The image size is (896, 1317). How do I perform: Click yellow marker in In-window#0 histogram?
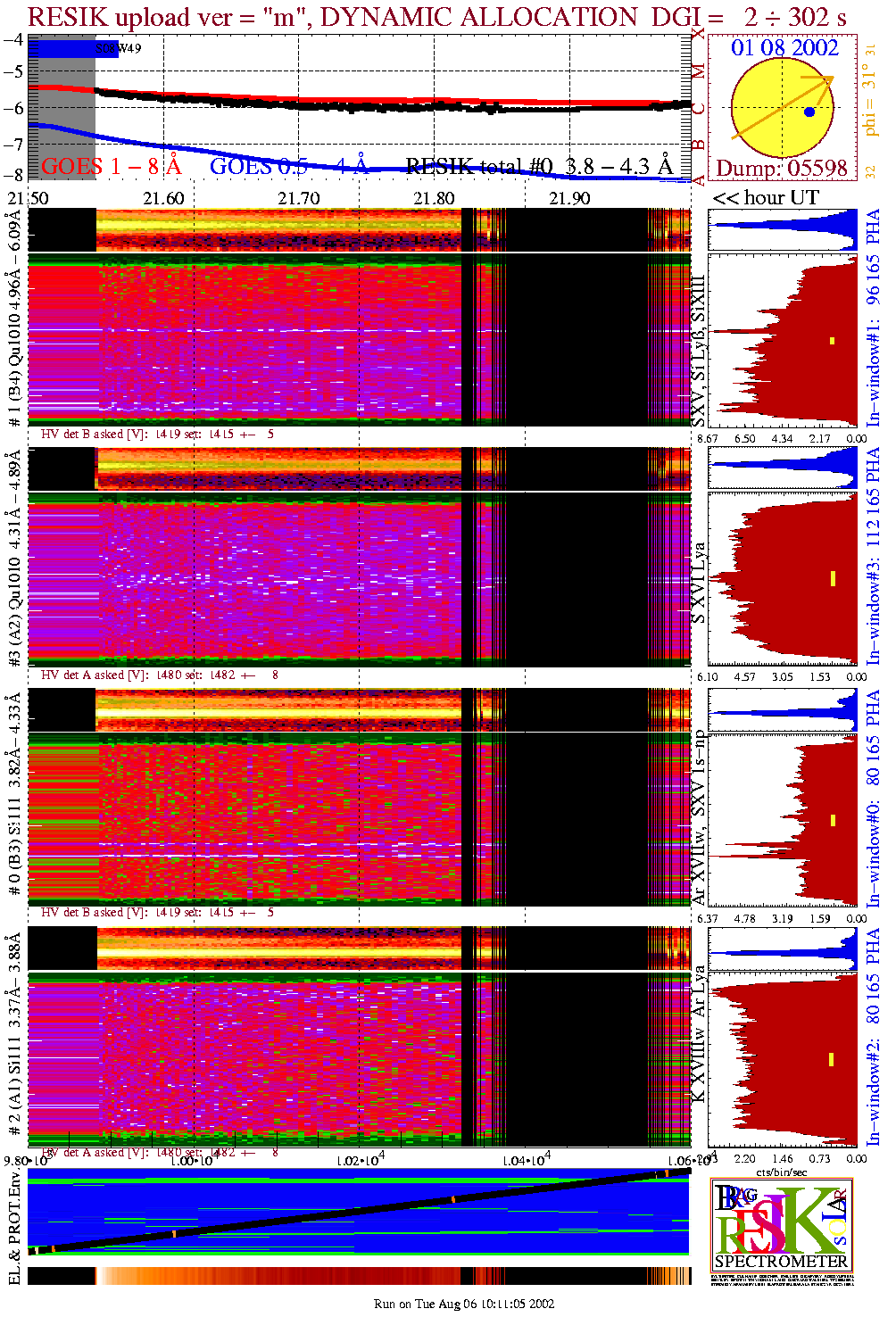[832, 819]
